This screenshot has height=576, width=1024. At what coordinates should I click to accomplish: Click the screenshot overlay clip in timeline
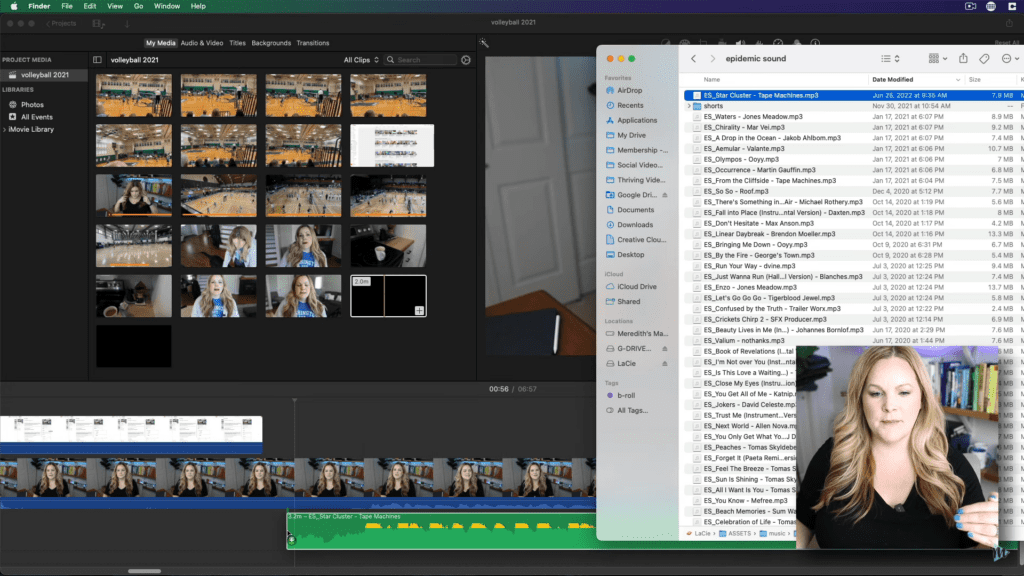click(131, 434)
